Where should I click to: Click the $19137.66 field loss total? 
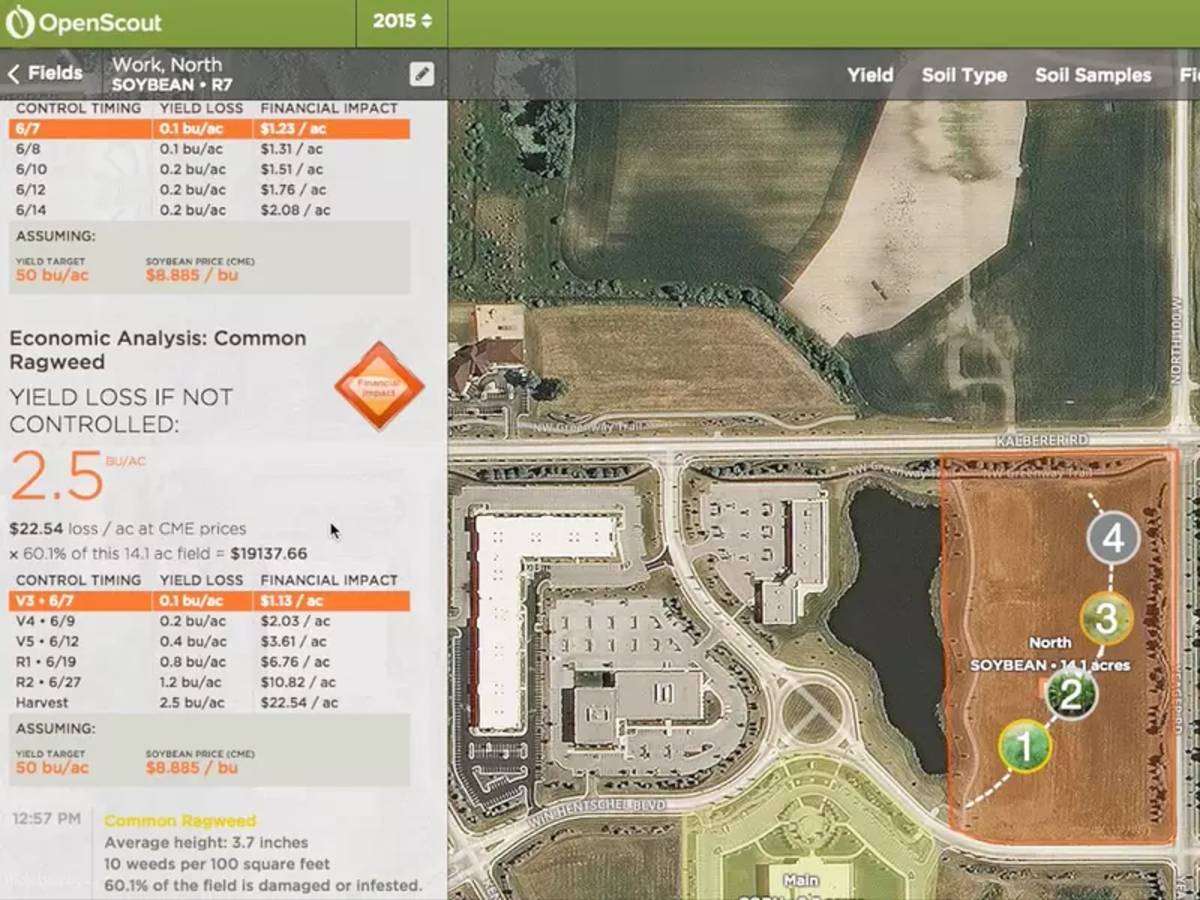268,553
